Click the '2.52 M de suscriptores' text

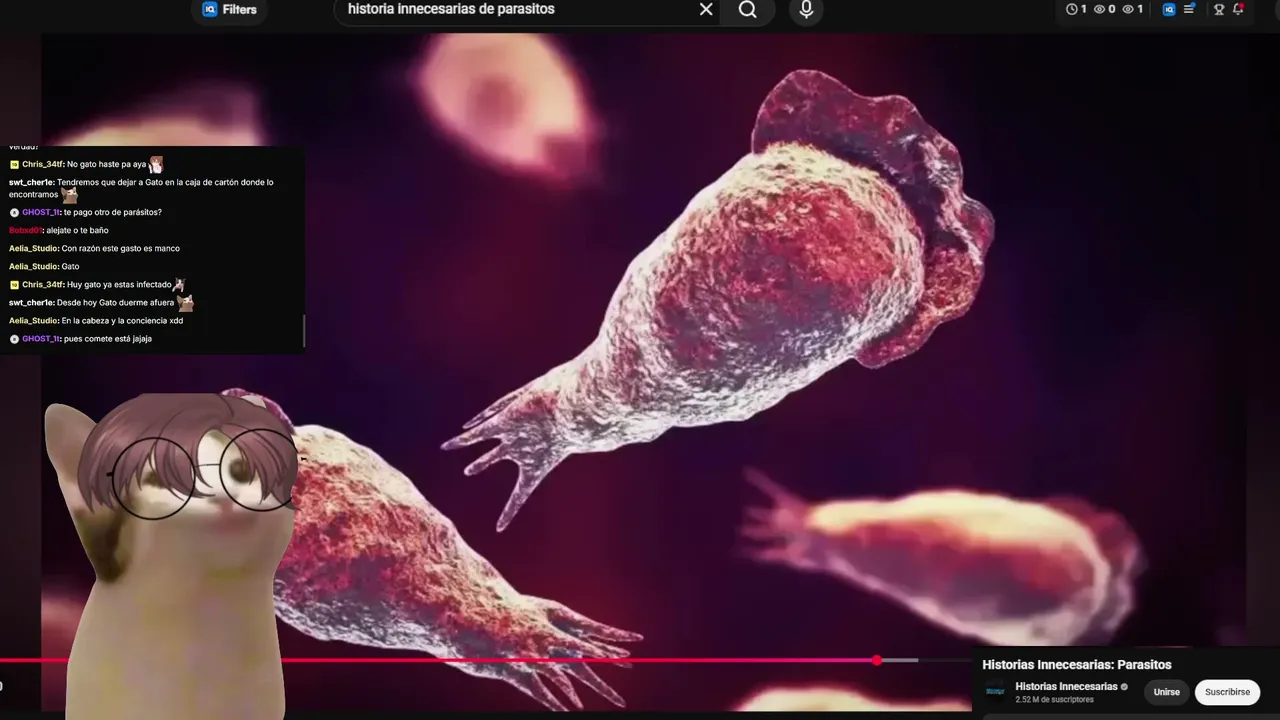point(1054,700)
